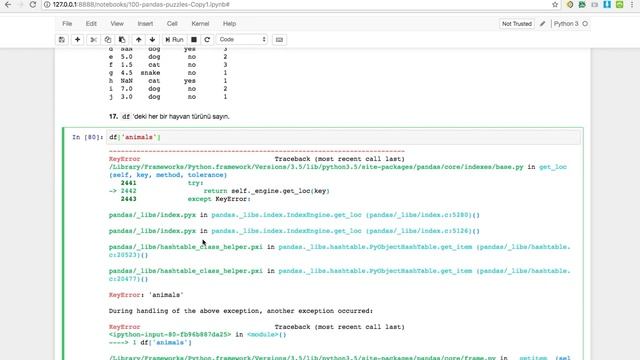640x360 pixels.
Task: Click the In [80] cell prompt
Action: coord(87,137)
